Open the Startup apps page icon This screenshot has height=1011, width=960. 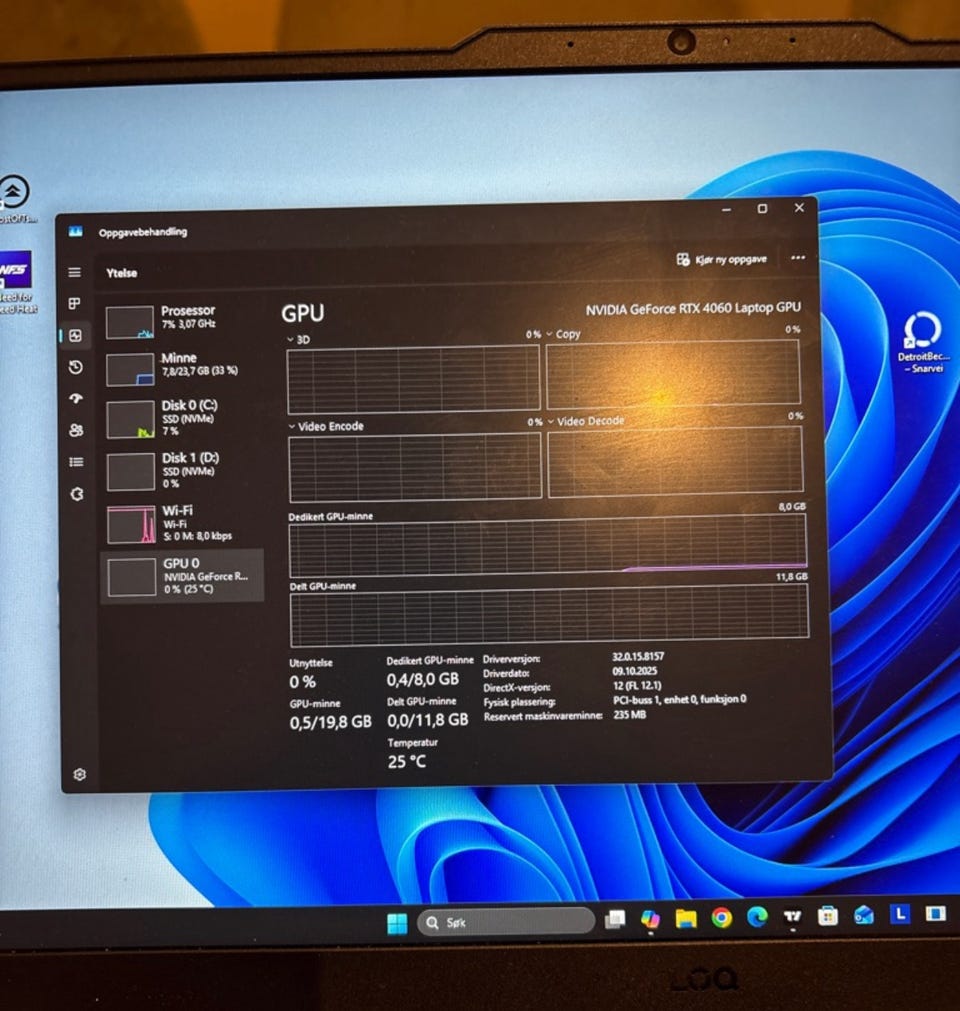[76, 398]
